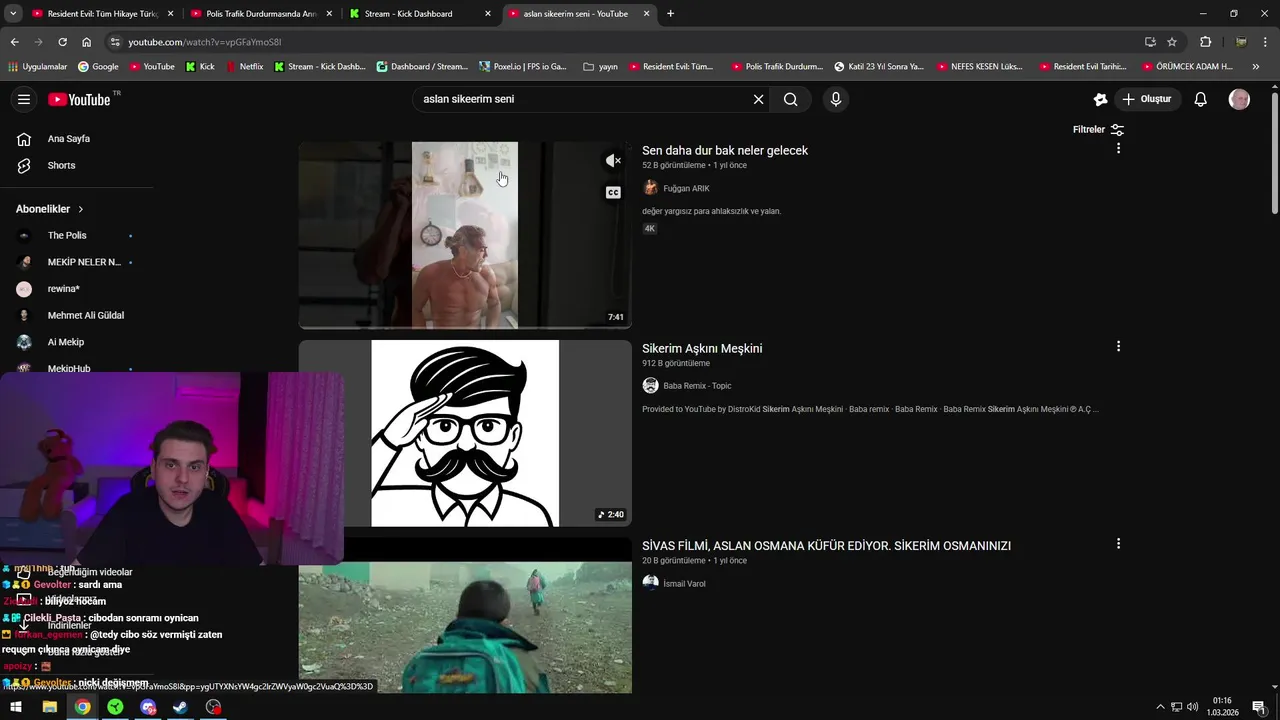
Task: Click the Oluştur create button
Action: click(1147, 99)
